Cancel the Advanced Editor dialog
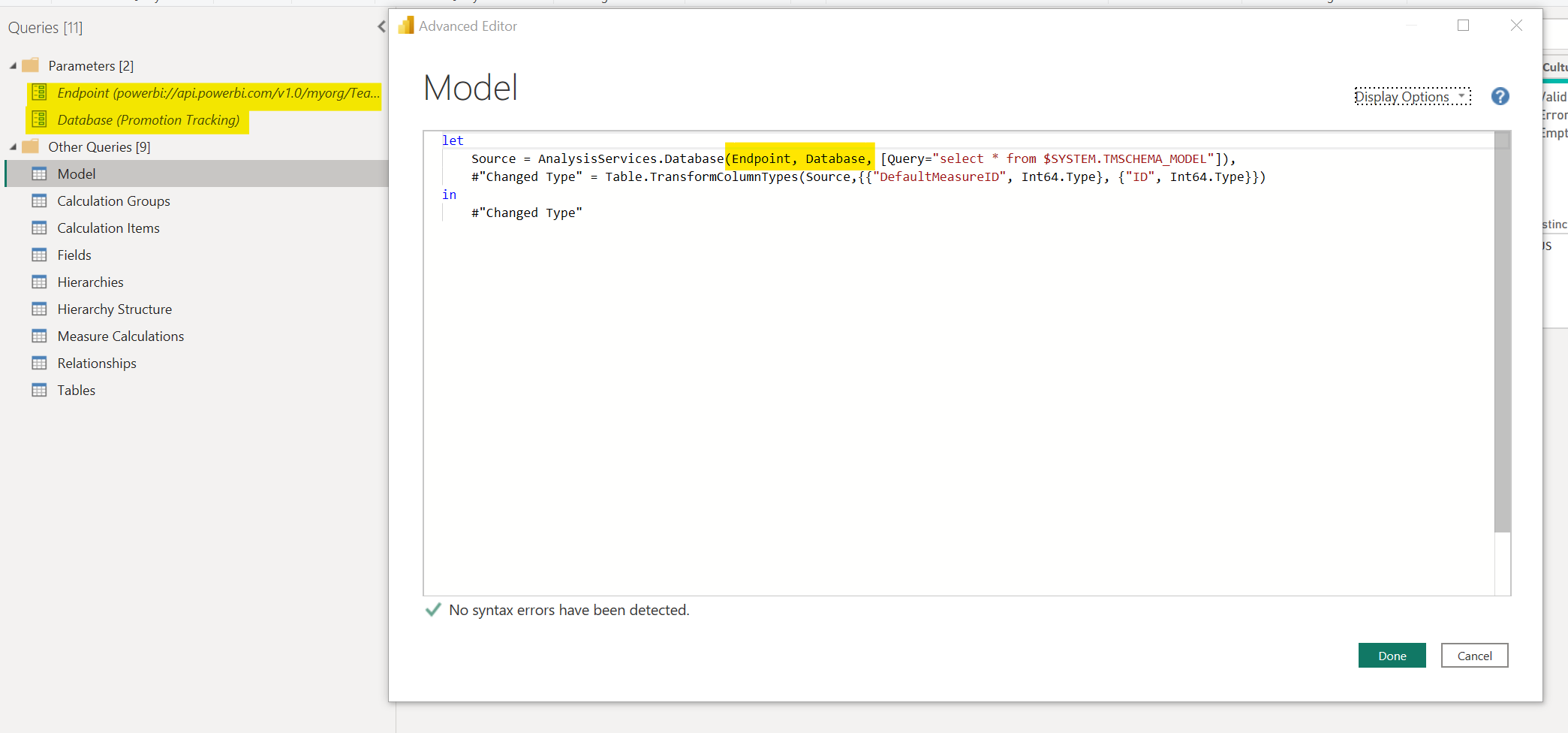Viewport: 1568px width, 733px height. coord(1474,656)
